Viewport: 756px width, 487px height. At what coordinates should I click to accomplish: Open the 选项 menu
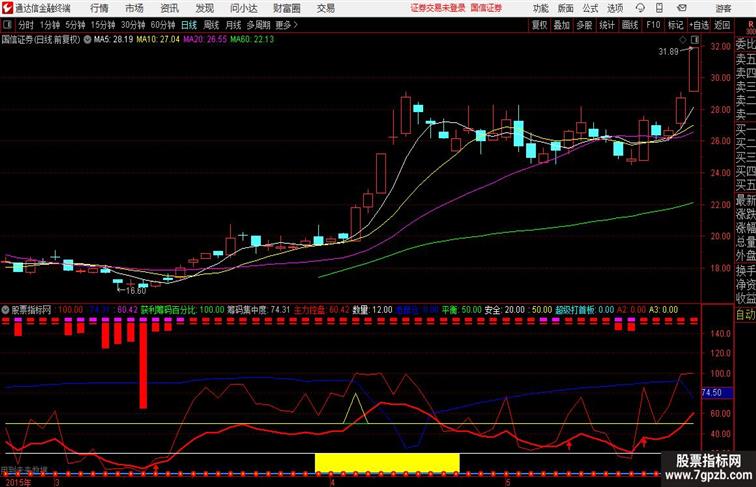click(x=615, y=8)
